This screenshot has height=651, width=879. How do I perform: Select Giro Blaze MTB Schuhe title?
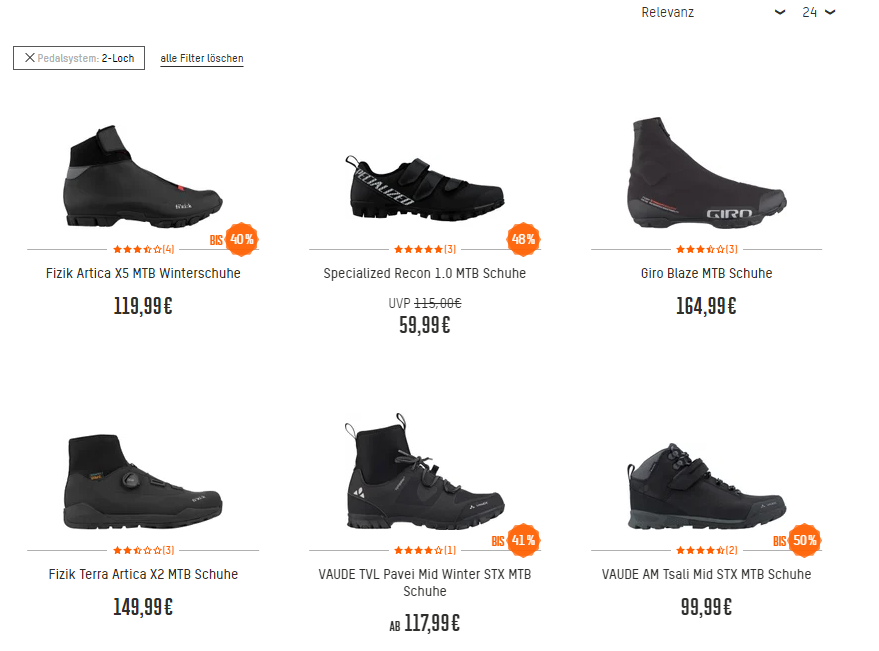pyautogui.click(x=707, y=273)
